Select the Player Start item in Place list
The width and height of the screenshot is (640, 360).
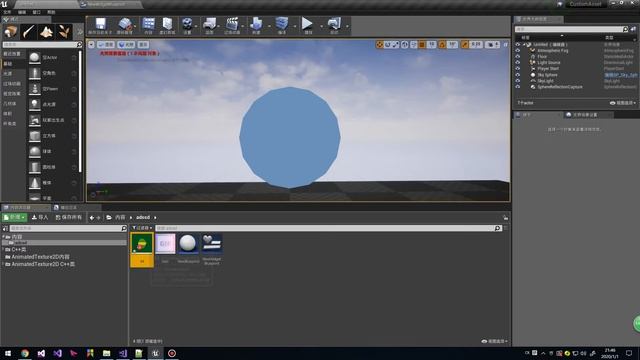(53, 120)
